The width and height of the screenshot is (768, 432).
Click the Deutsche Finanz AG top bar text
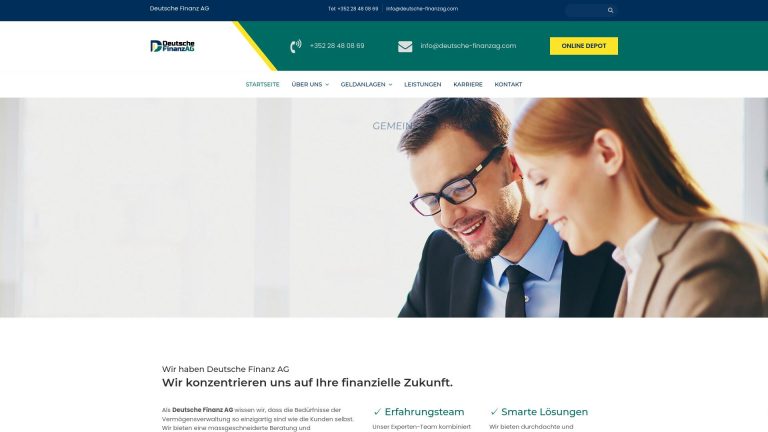179,8
